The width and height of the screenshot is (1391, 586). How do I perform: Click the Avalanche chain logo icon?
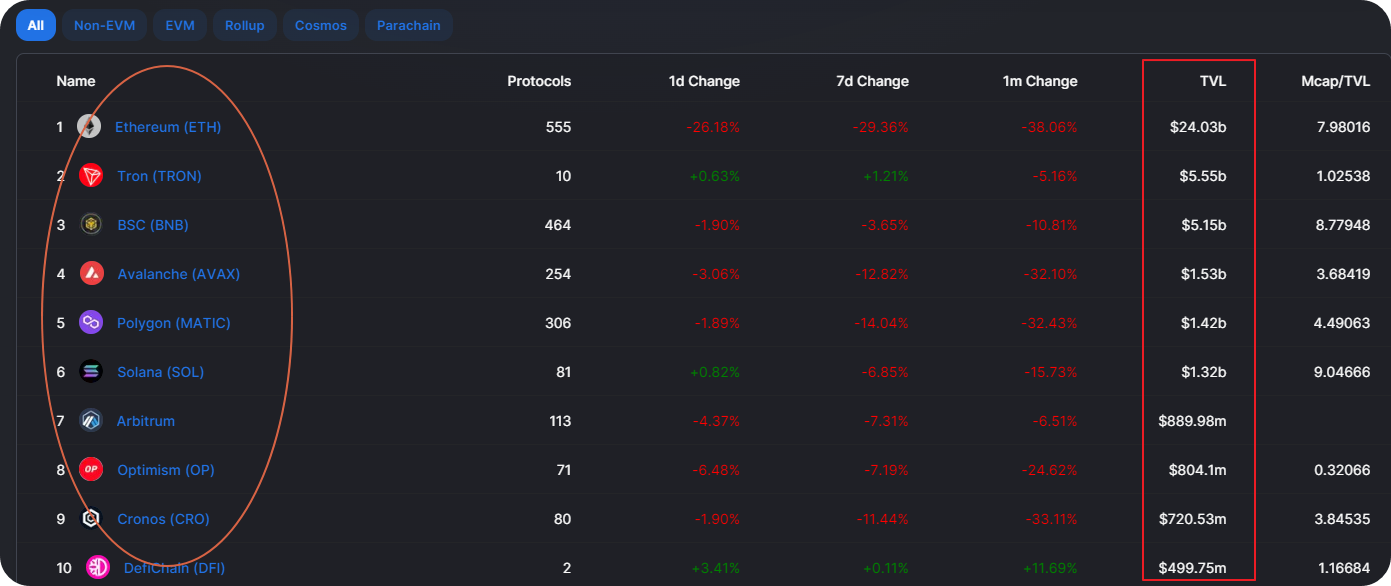click(91, 274)
